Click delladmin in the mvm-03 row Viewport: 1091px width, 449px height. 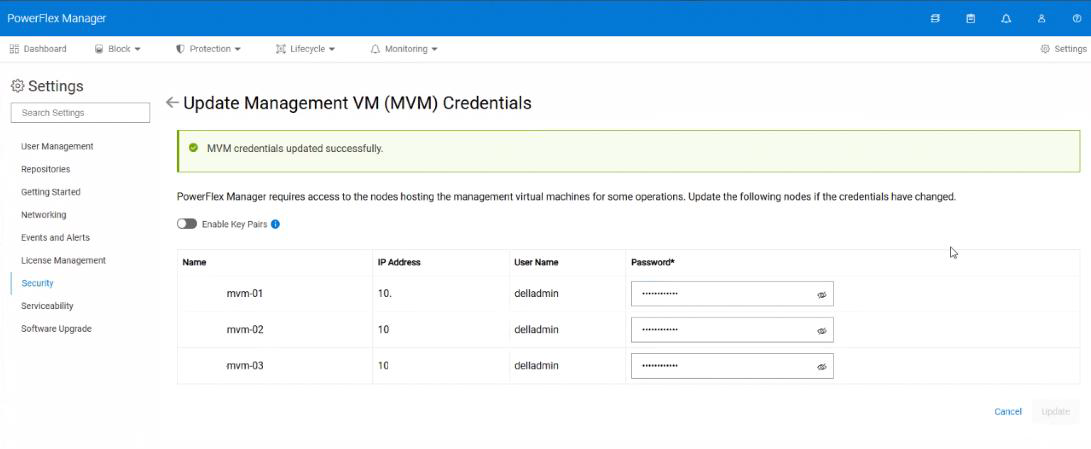point(536,366)
